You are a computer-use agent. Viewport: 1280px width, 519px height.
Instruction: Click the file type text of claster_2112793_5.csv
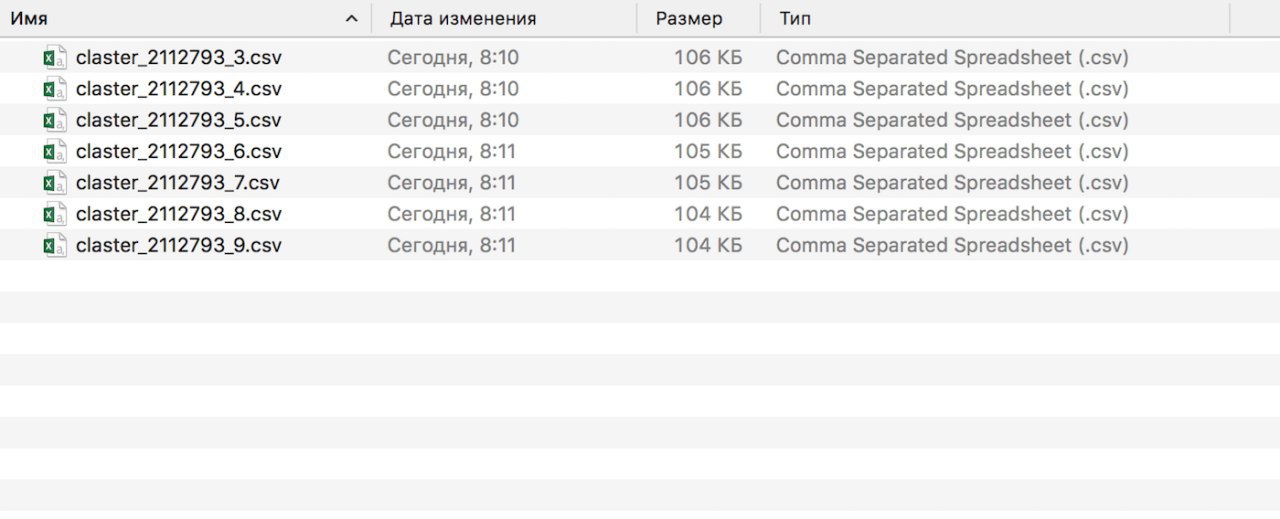(x=952, y=120)
